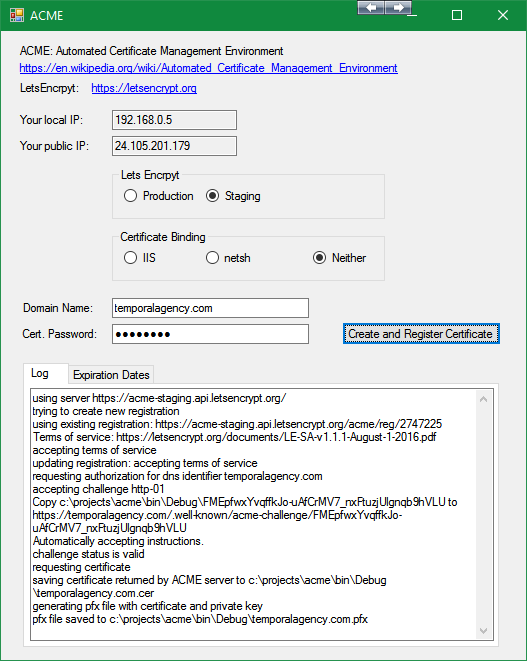
Task: Close the ACME window
Action: (x=503, y=15)
